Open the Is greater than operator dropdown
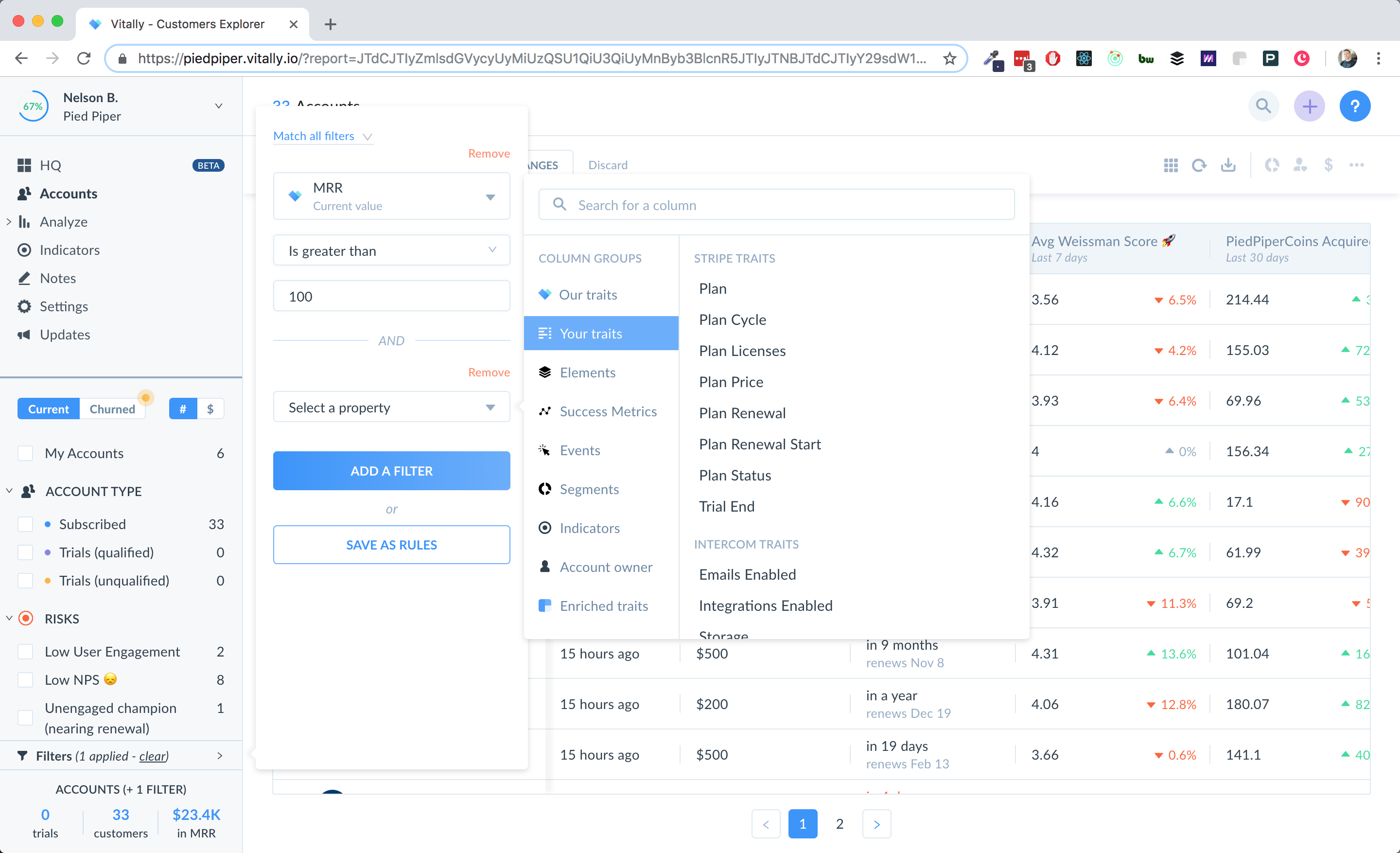This screenshot has height=853, width=1400. pos(391,250)
